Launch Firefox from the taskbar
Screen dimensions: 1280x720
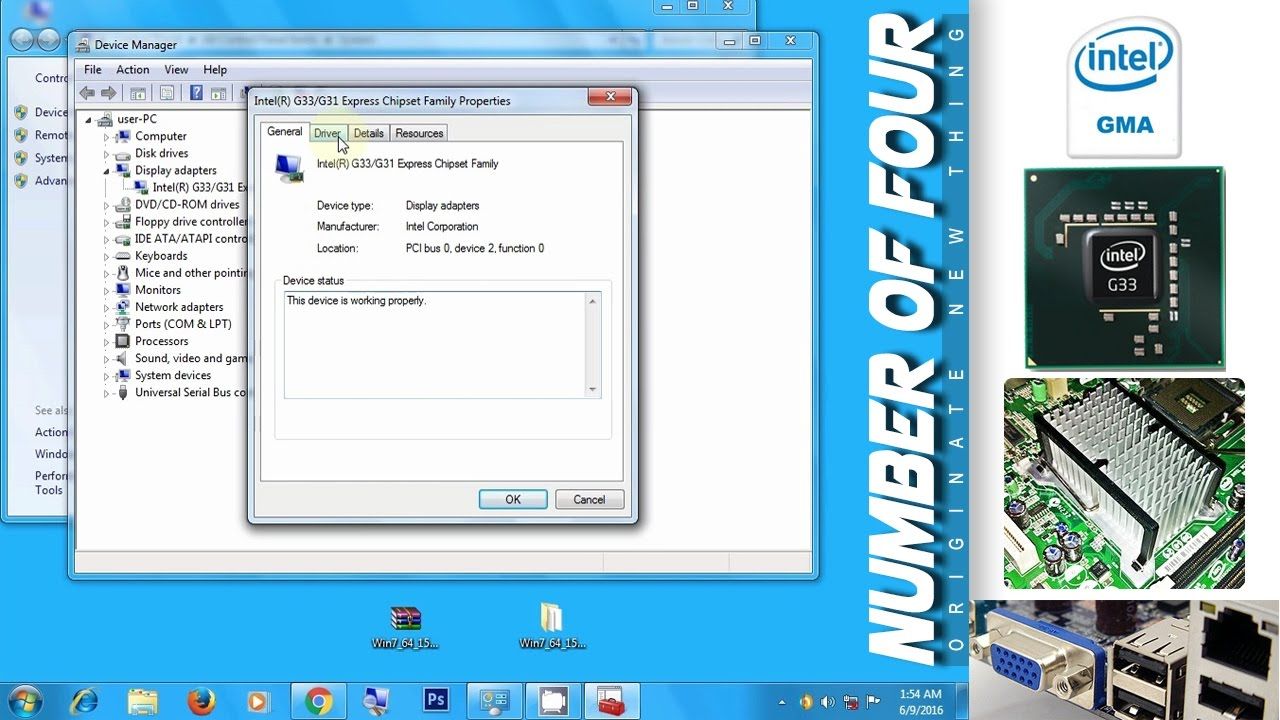pos(201,700)
